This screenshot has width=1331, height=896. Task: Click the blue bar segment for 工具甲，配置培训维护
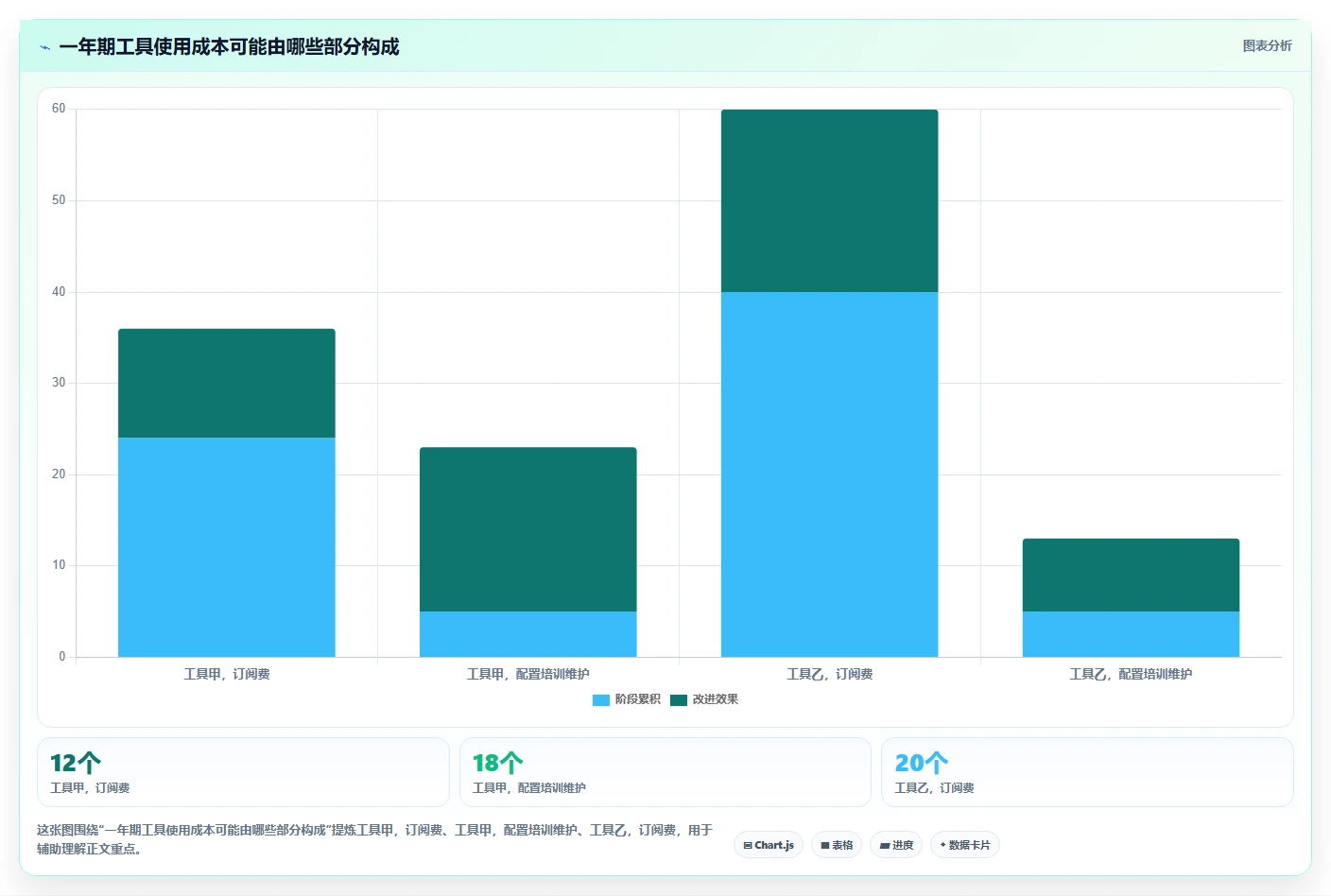click(528, 634)
